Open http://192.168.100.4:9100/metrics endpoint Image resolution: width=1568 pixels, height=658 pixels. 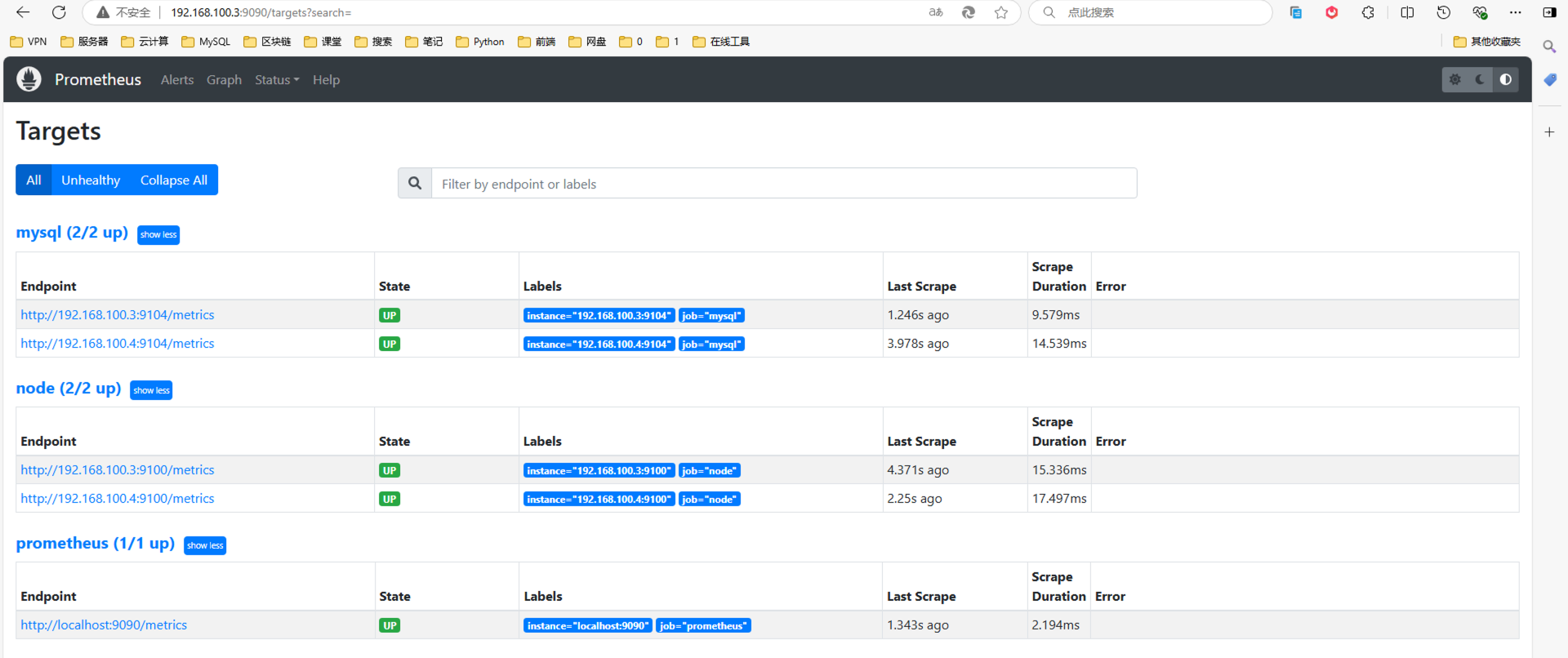(x=118, y=499)
